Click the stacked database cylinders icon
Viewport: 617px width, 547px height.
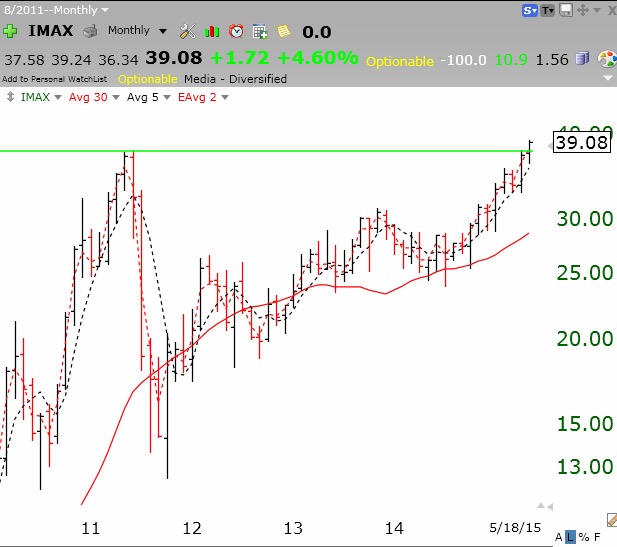582,58
